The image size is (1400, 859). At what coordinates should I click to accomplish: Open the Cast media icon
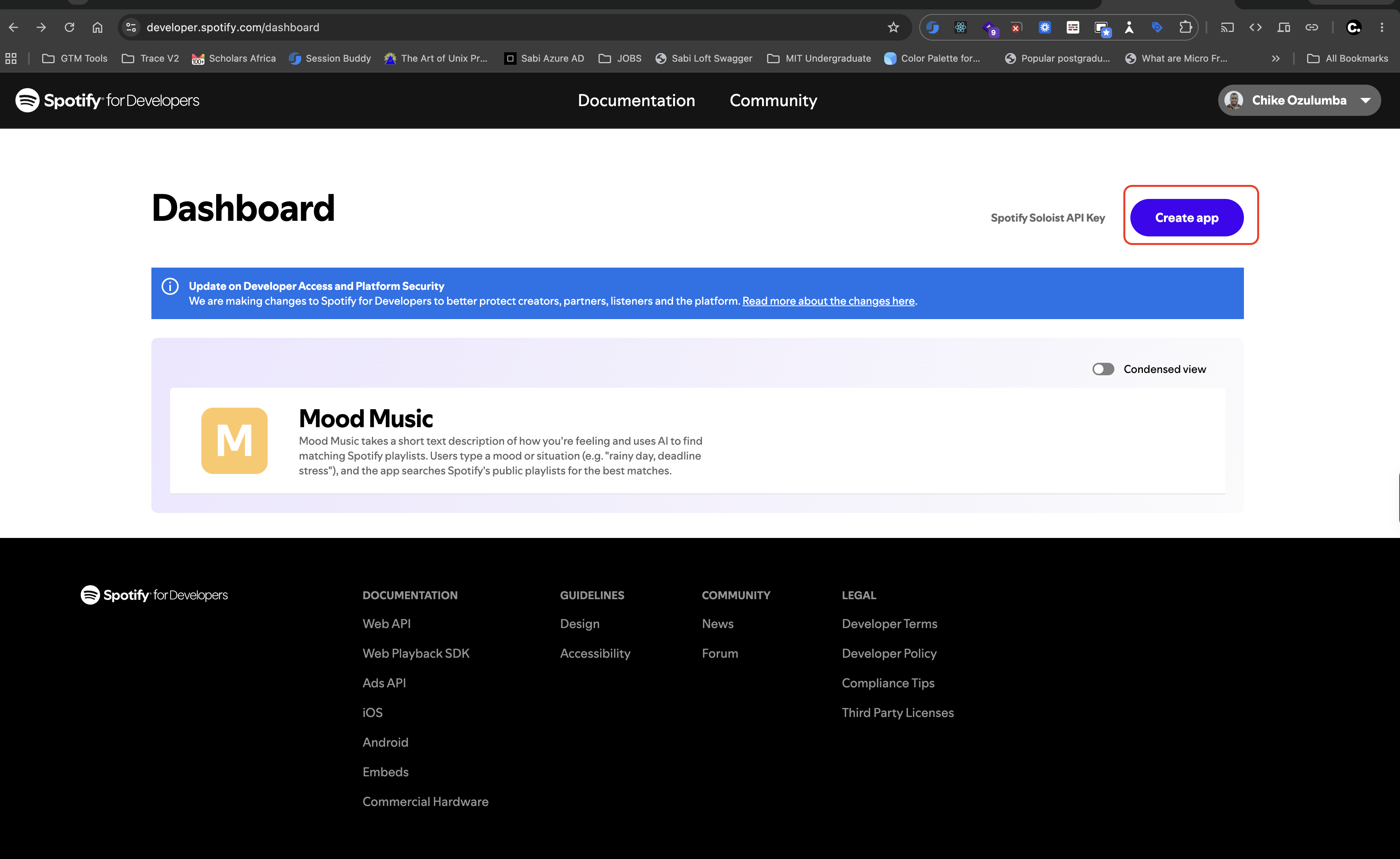[x=1227, y=27]
